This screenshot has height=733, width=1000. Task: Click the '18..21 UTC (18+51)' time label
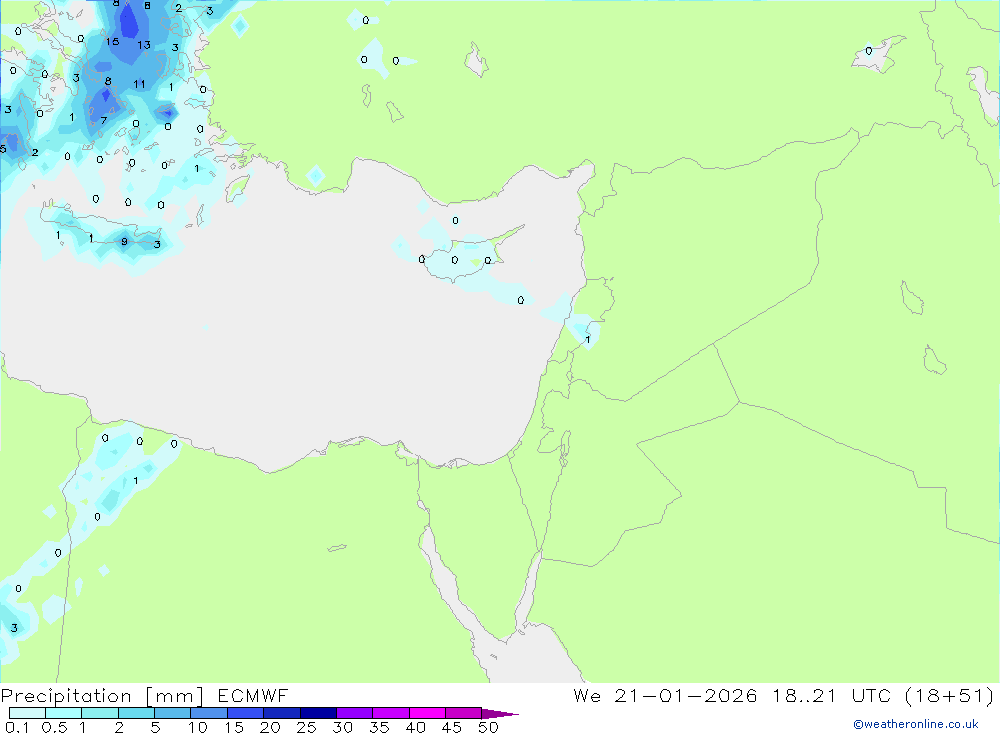[x=883, y=695]
